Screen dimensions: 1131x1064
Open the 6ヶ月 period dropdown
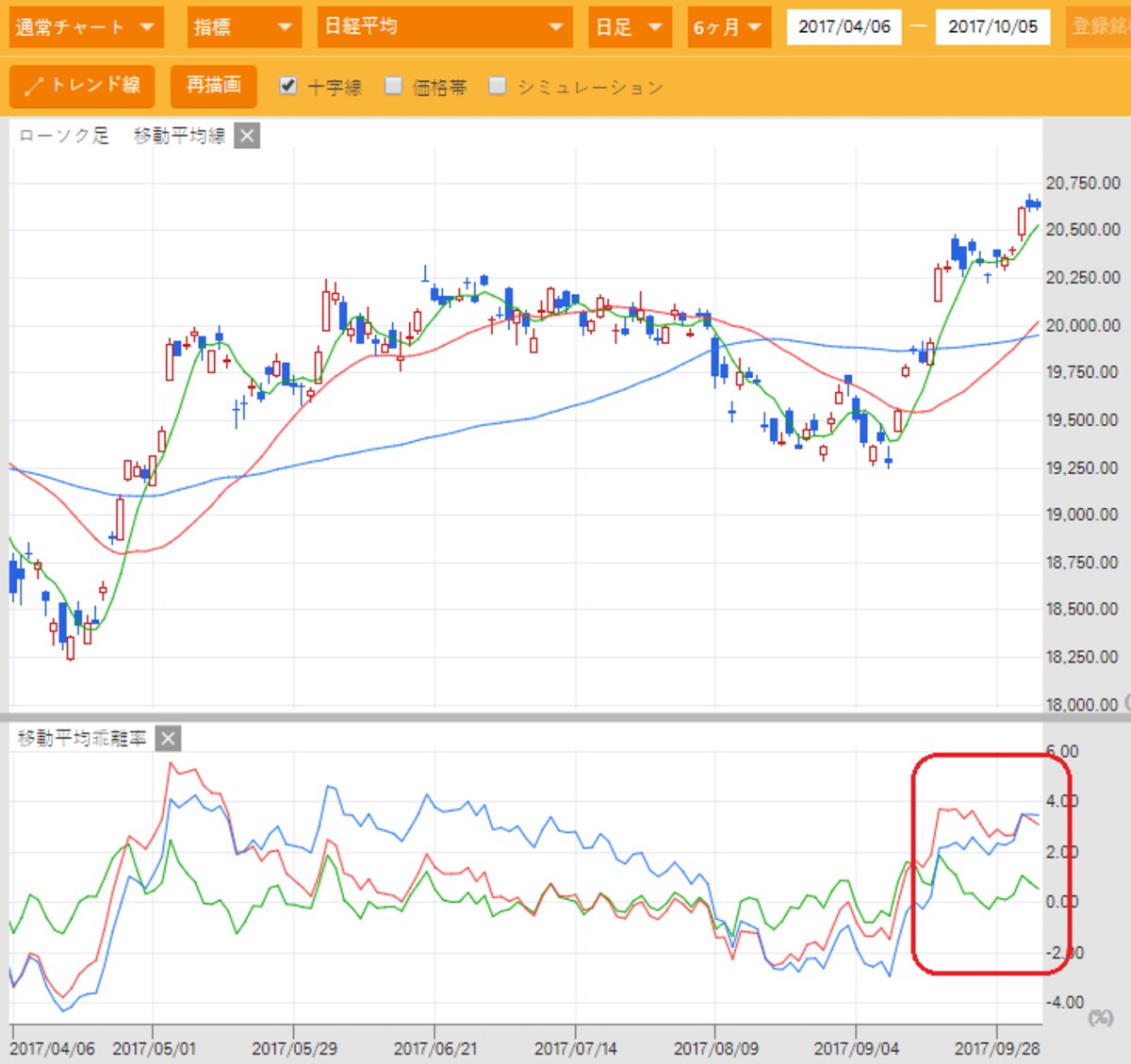[x=729, y=27]
